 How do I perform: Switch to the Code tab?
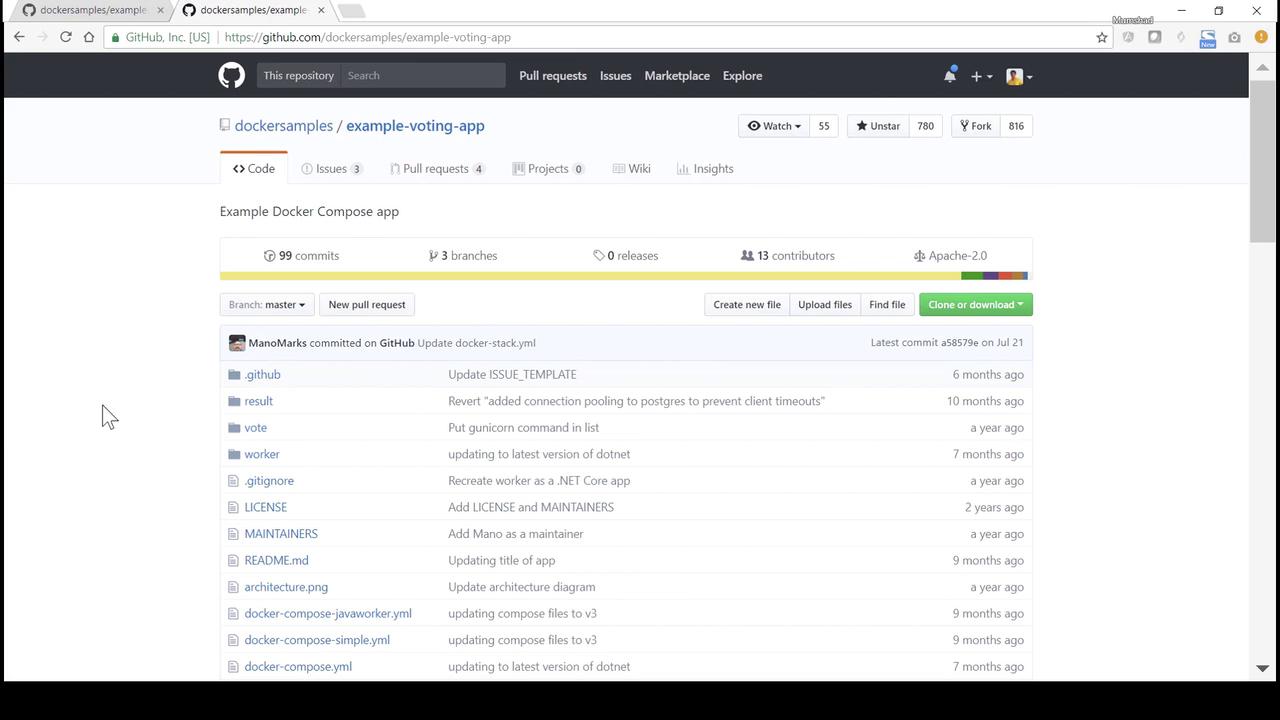coord(254,169)
